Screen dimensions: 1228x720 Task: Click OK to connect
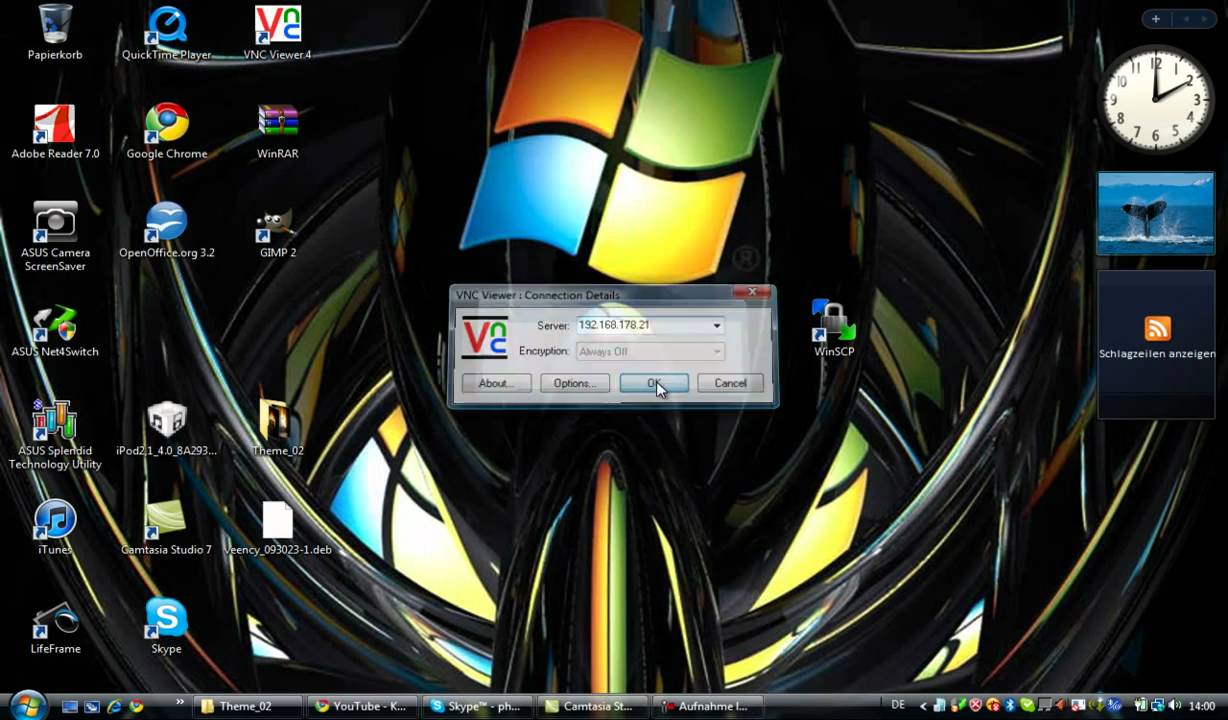point(654,383)
